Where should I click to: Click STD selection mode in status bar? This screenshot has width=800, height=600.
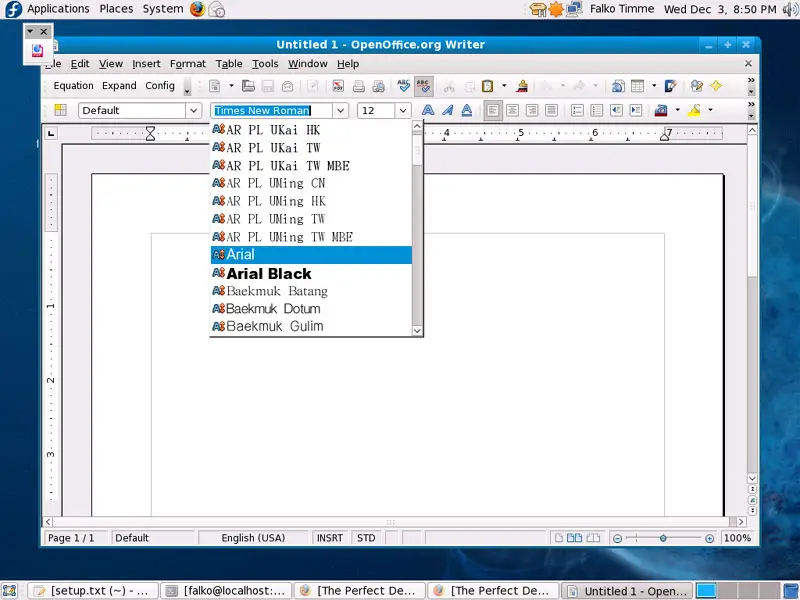(x=366, y=538)
